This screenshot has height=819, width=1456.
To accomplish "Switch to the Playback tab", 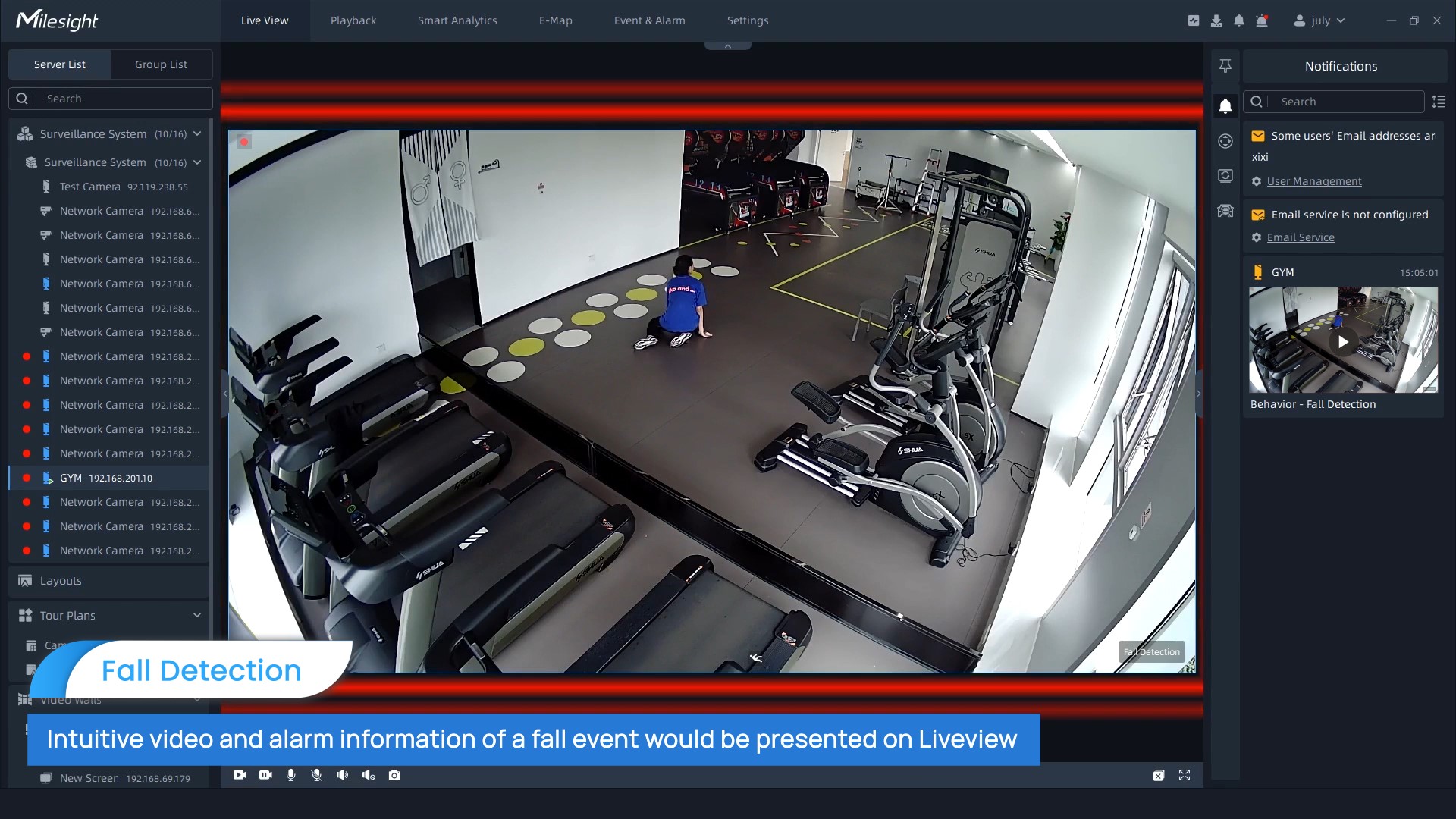I will point(353,20).
